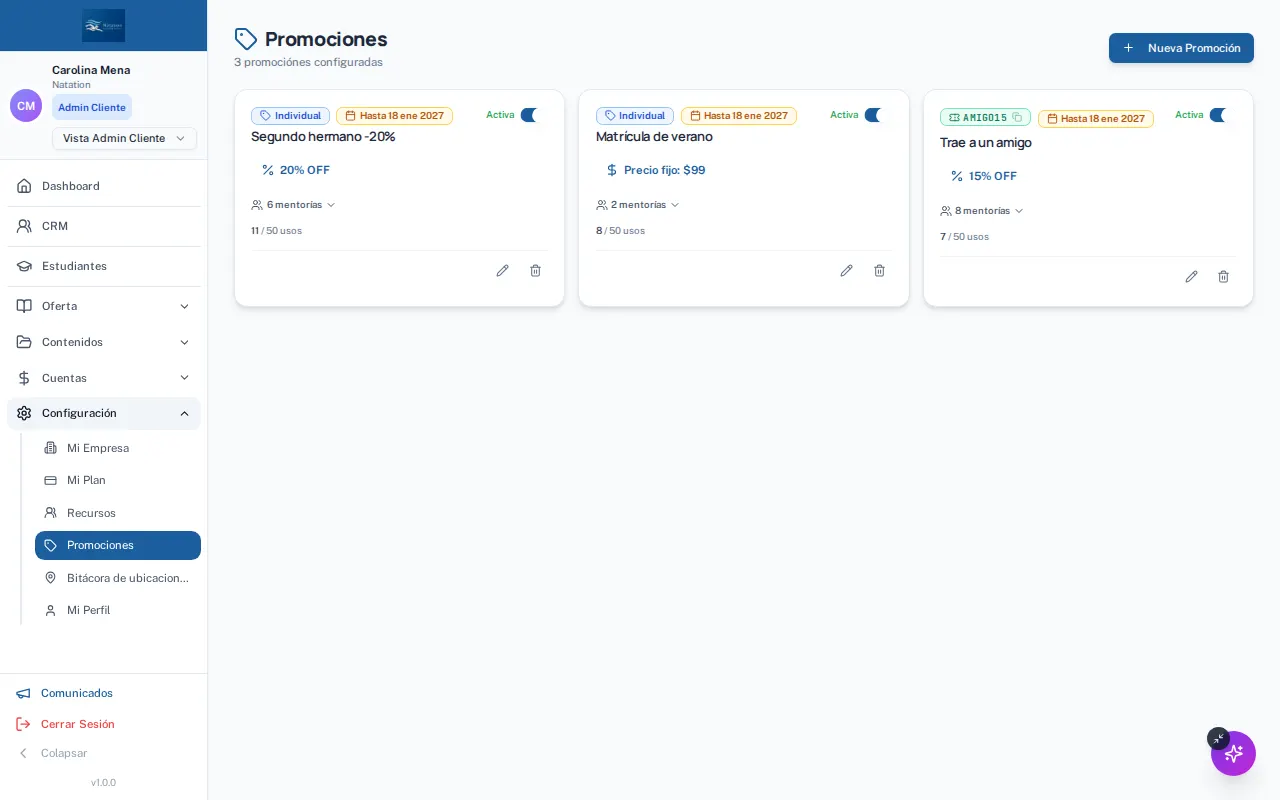Click the CM user avatar
The image size is (1280, 800).
point(26,105)
